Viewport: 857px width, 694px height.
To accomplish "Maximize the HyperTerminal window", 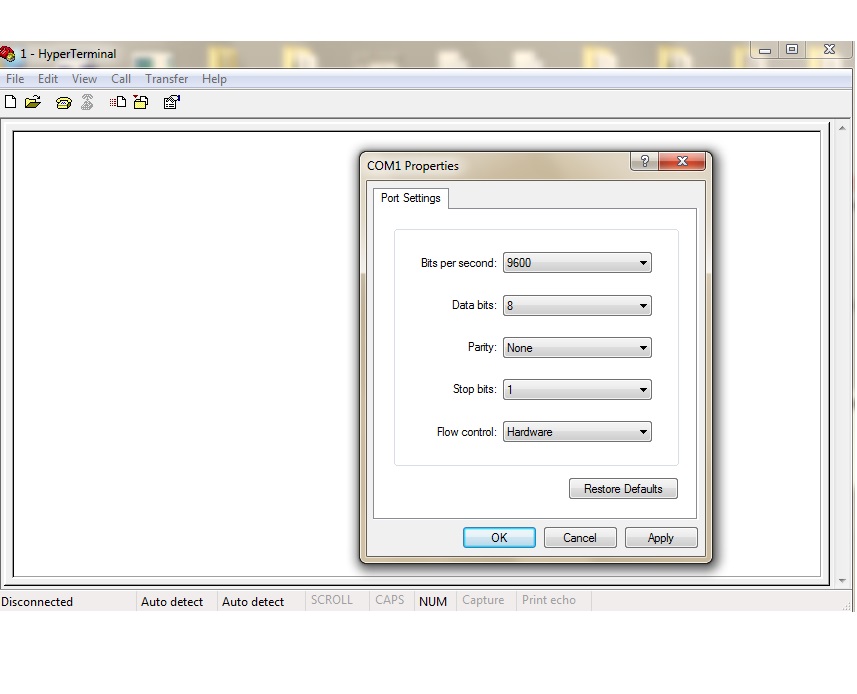I will coord(791,49).
